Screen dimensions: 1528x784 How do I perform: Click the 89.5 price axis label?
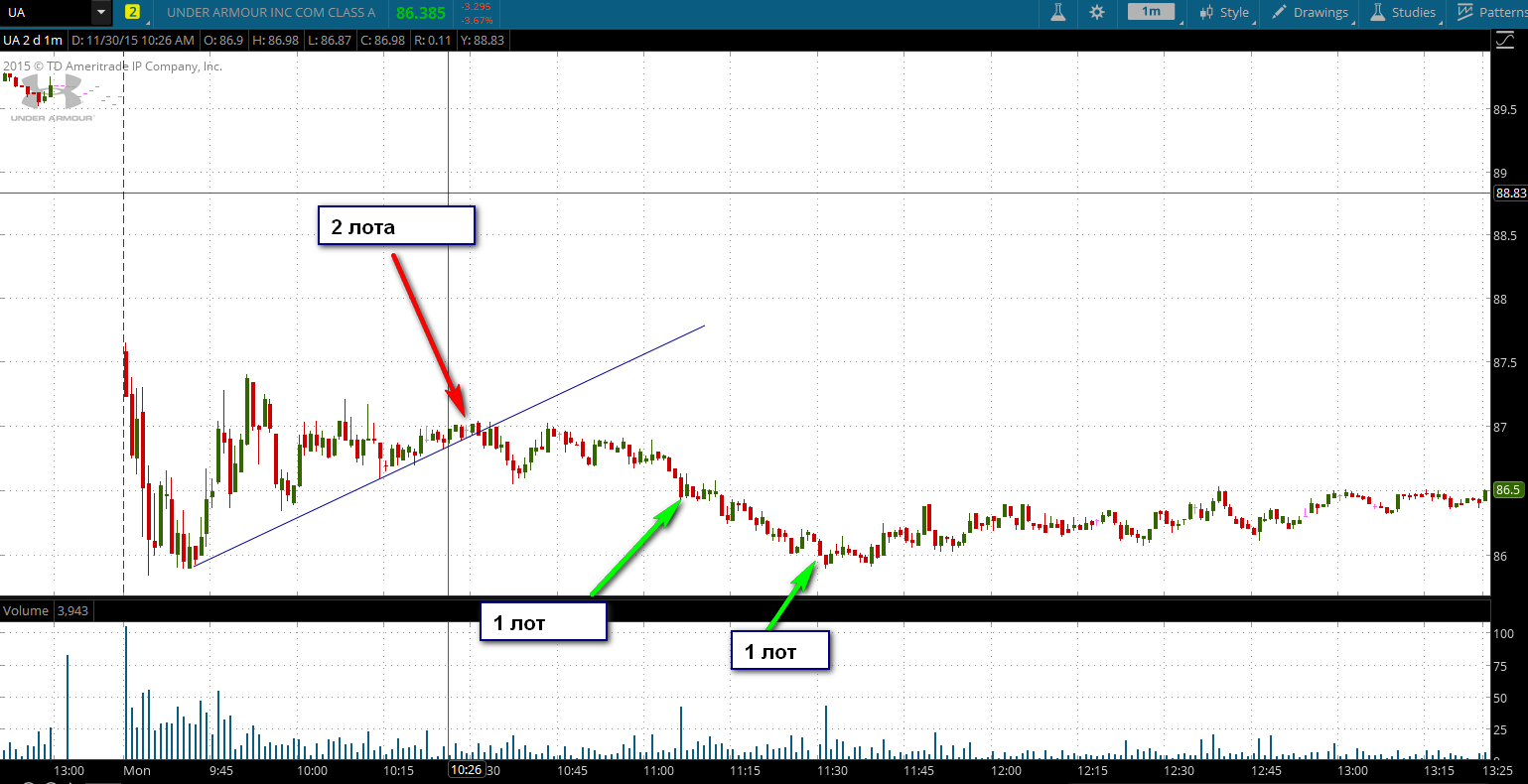[1505, 109]
